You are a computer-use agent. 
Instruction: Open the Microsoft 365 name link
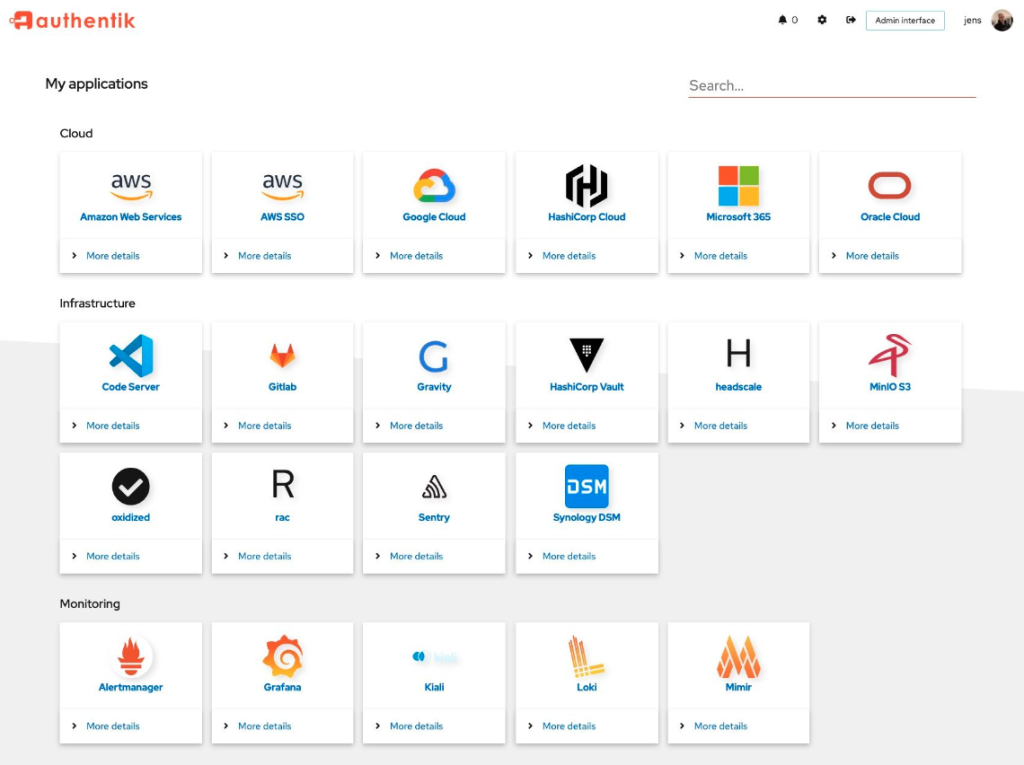pos(738,217)
